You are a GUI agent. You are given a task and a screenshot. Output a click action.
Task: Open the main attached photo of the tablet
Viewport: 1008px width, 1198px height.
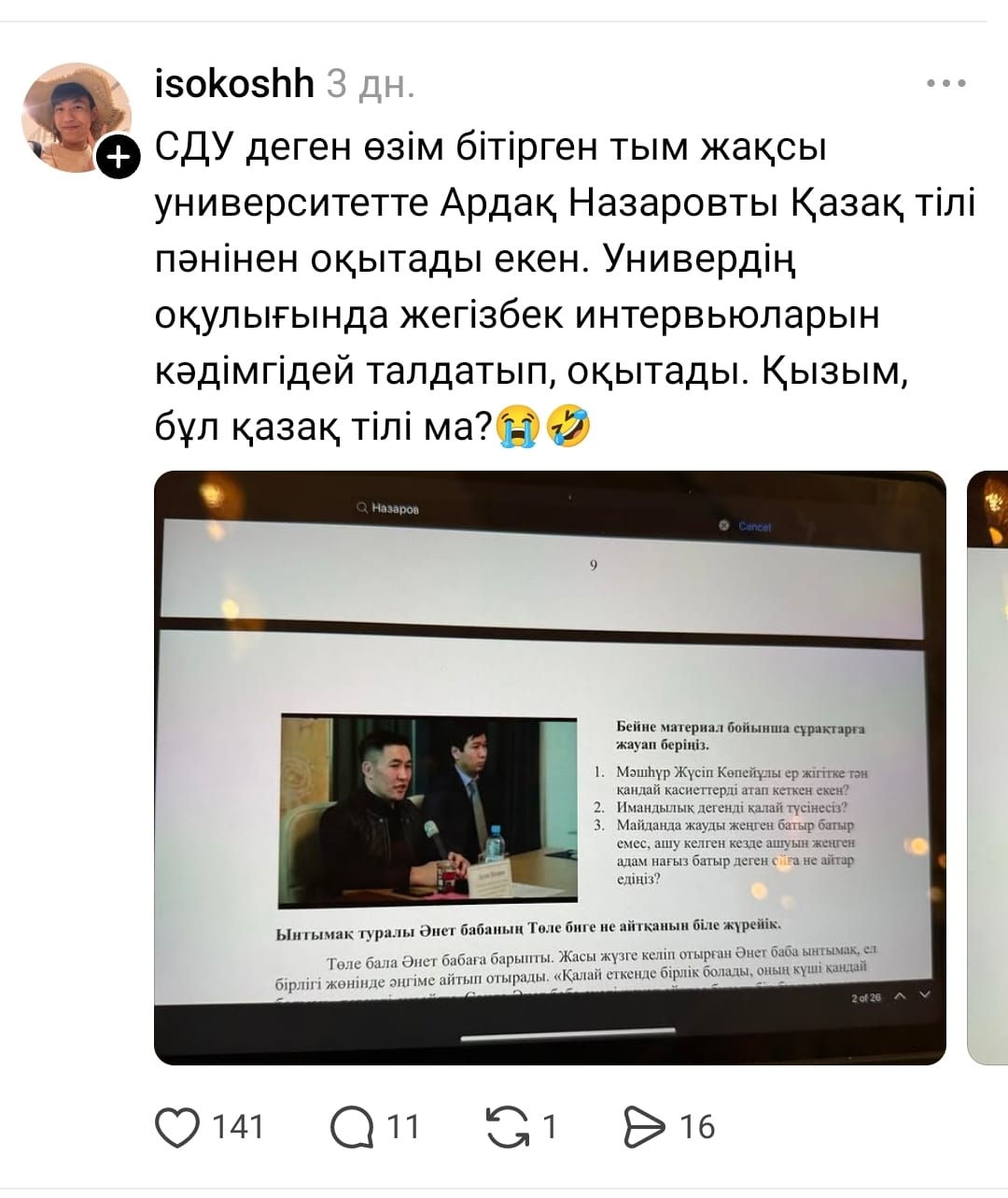pyautogui.click(x=550, y=768)
